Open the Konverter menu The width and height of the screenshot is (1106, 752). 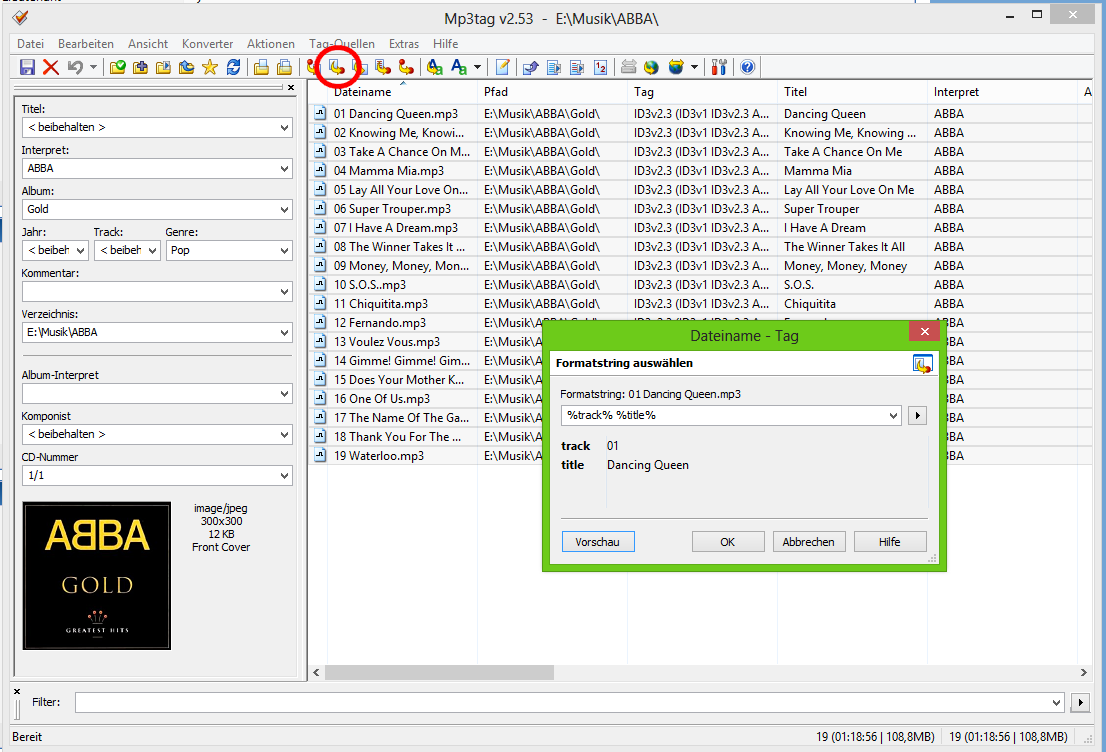[207, 44]
